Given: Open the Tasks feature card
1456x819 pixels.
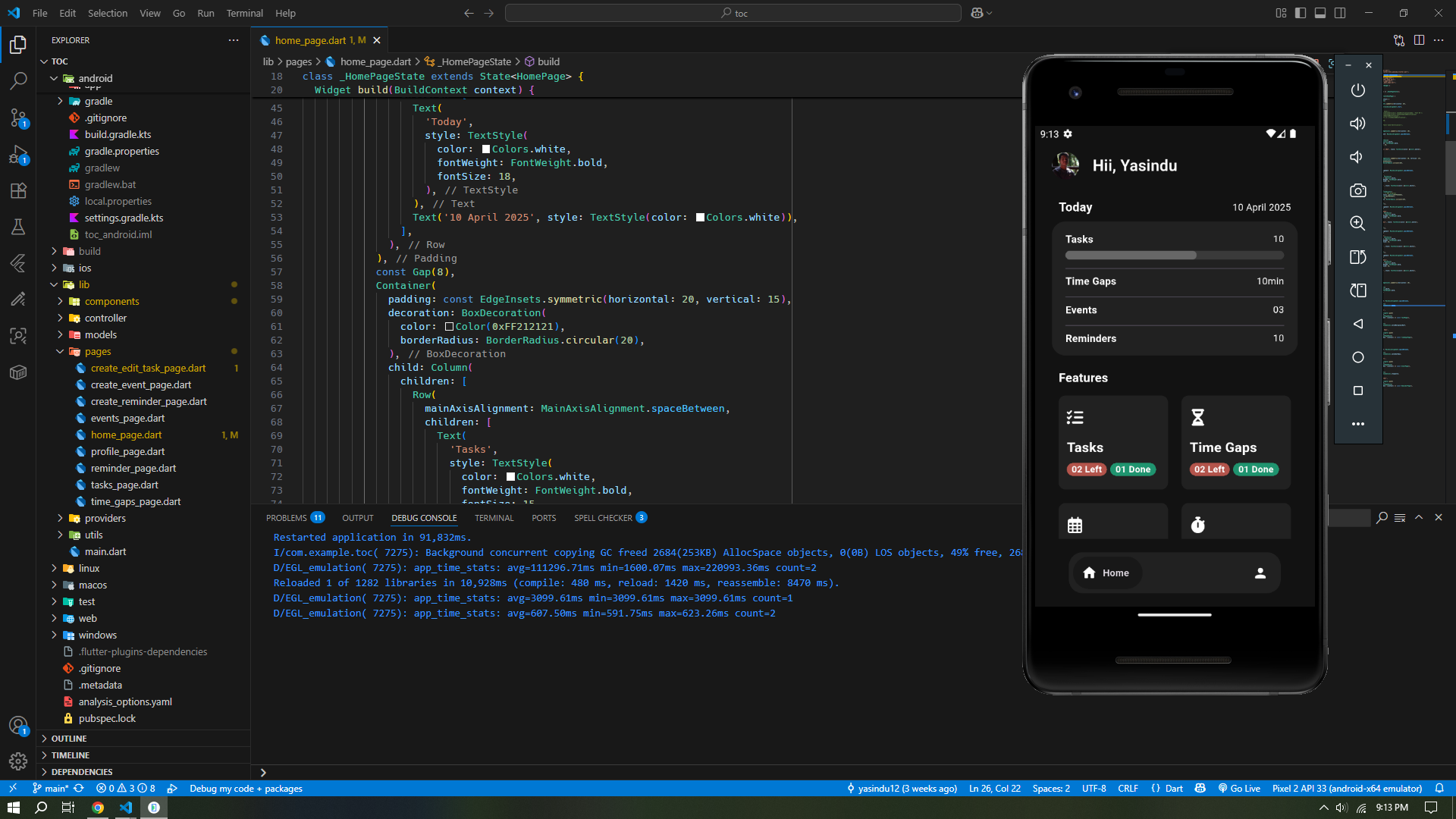Looking at the screenshot, I should [1112, 442].
